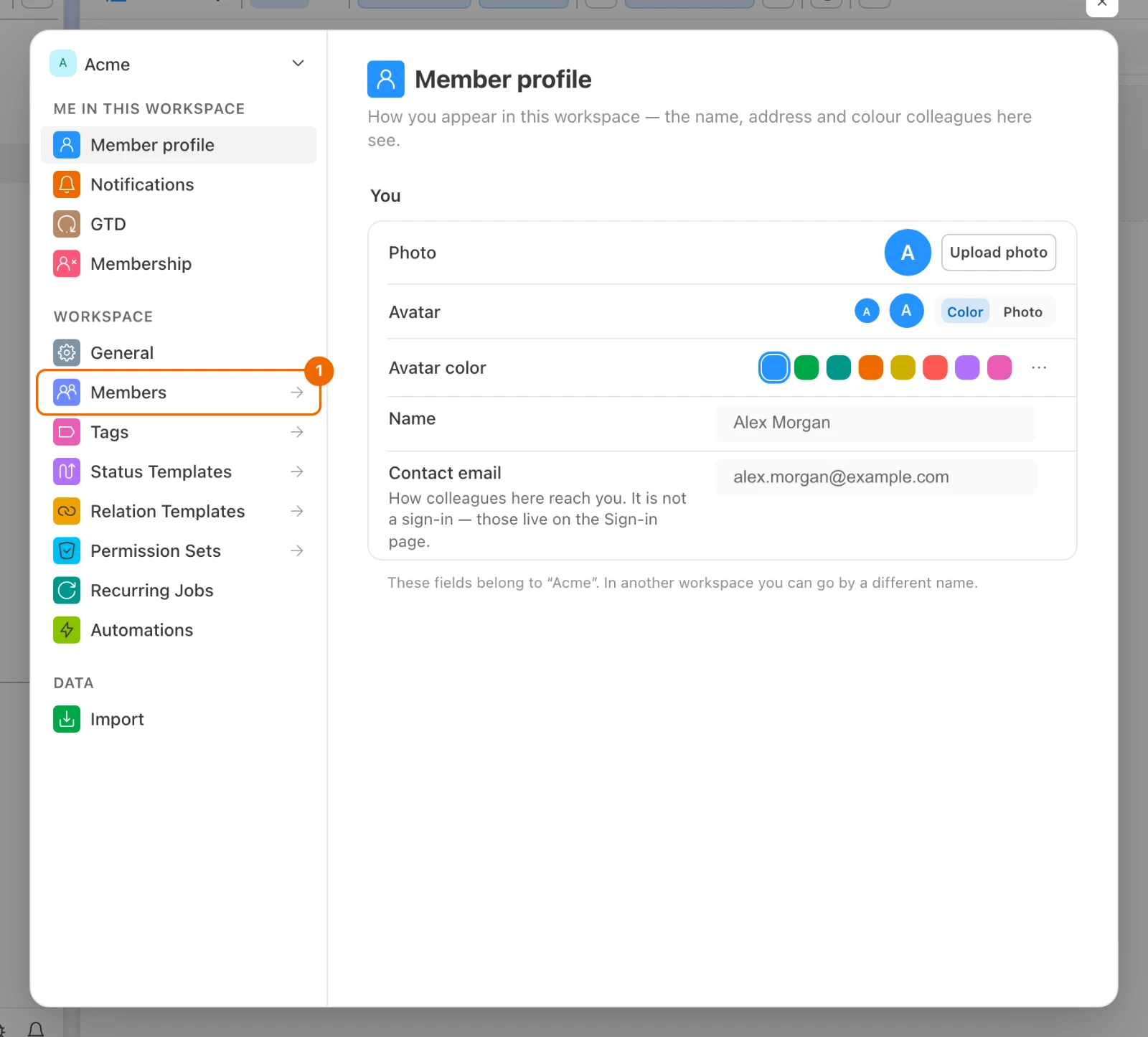Screen dimensions: 1148x1037
Task: Go to the GTD settings page
Action: 179,224
